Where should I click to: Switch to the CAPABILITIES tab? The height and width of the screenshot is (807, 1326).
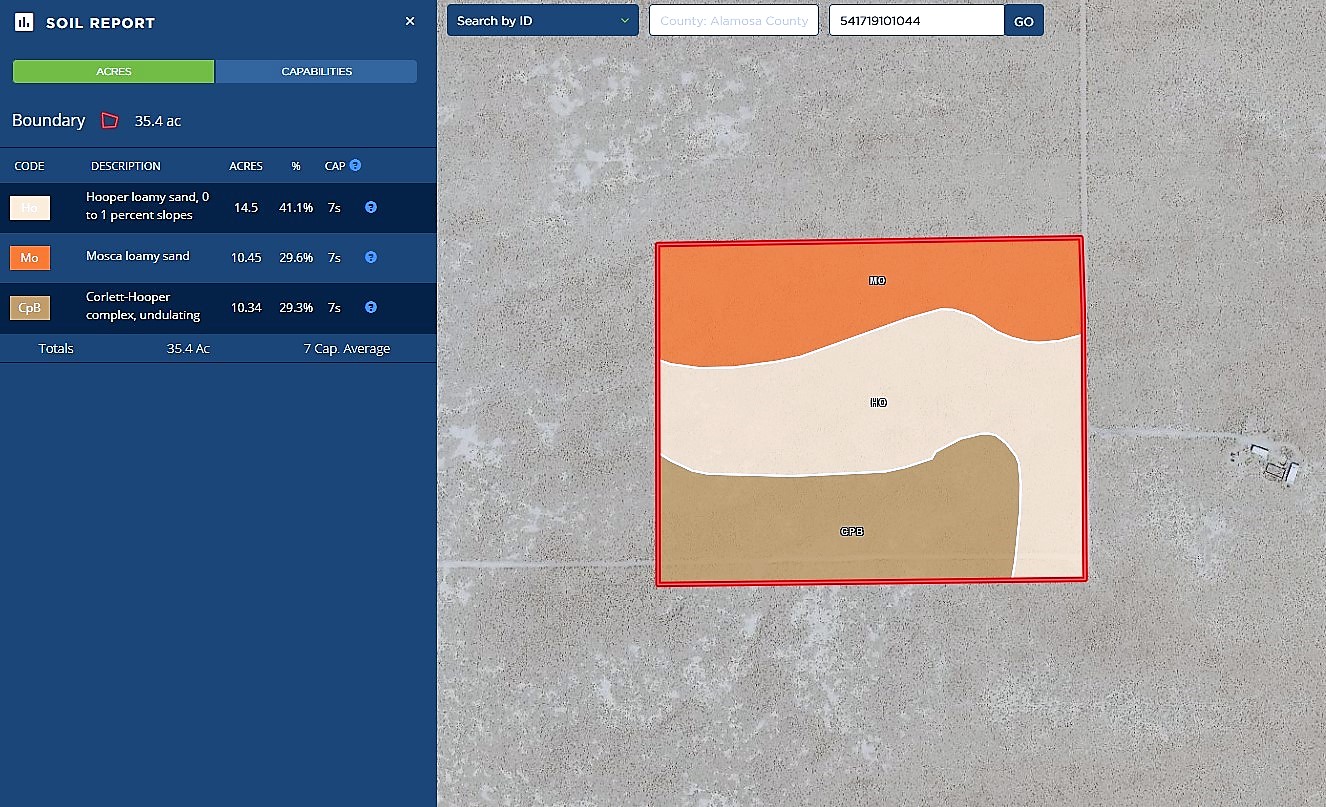click(316, 72)
